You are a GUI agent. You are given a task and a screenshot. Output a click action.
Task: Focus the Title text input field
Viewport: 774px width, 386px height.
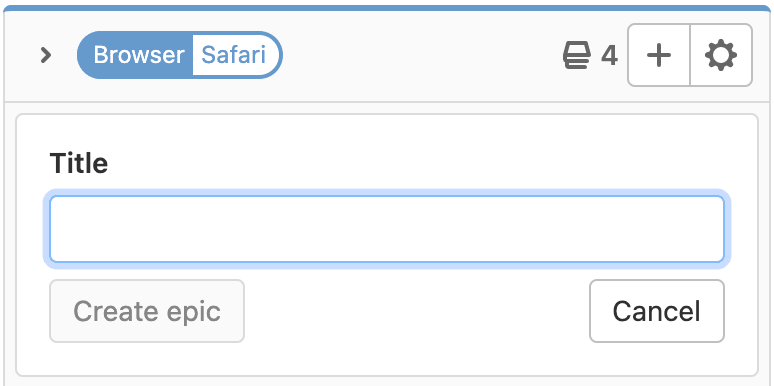tap(387, 229)
